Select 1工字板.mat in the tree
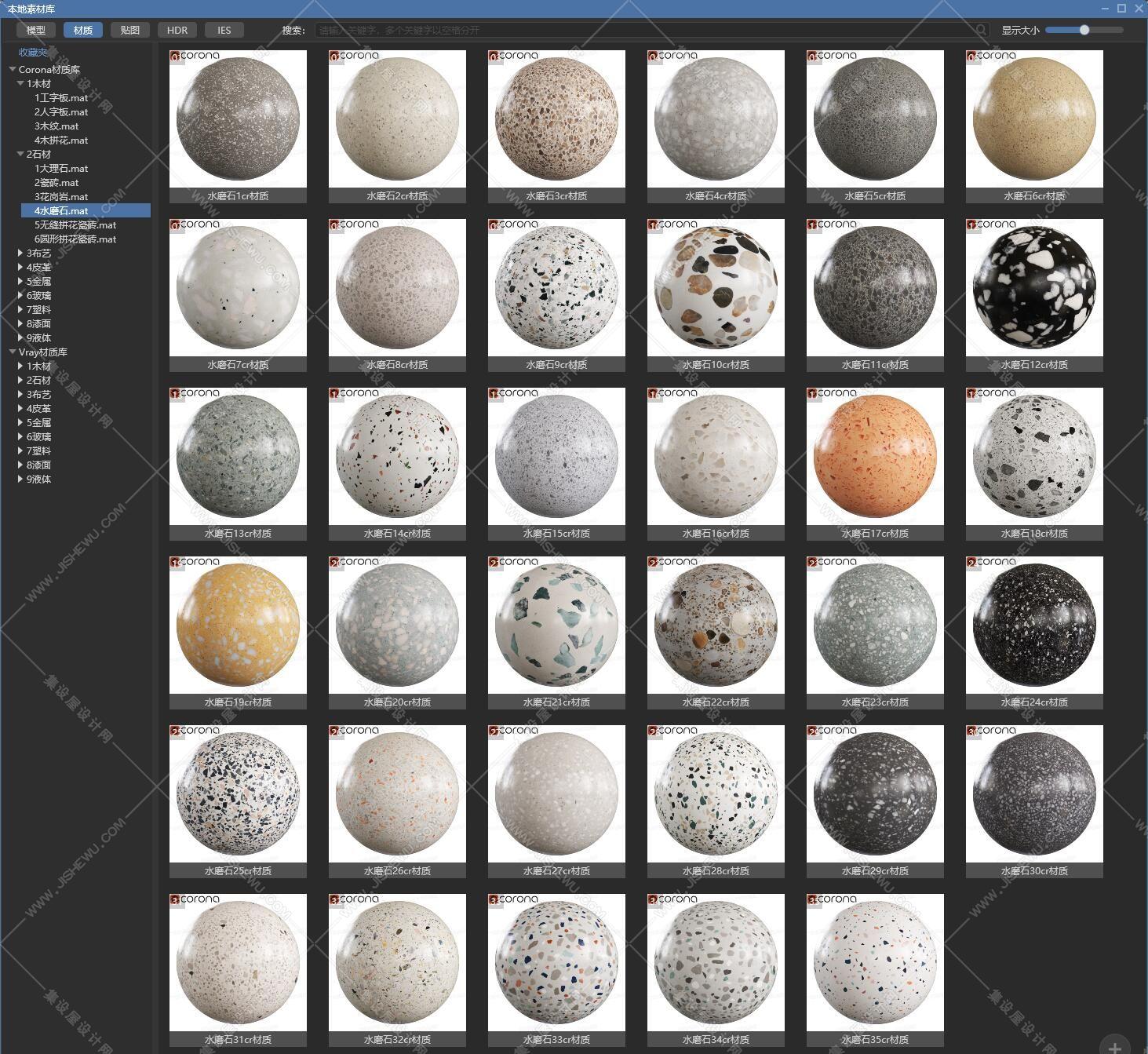Screen dimensions: 1148x1054 [x=61, y=98]
